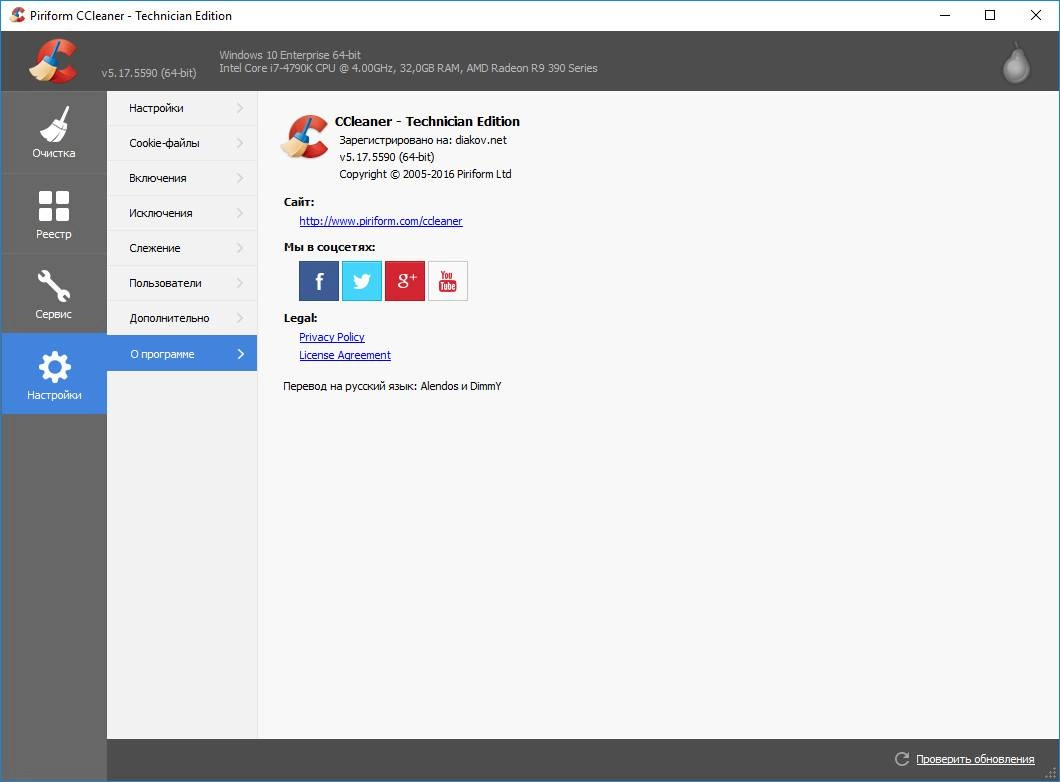Open the Пользователи settings page
1060x782 pixels.
click(182, 283)
